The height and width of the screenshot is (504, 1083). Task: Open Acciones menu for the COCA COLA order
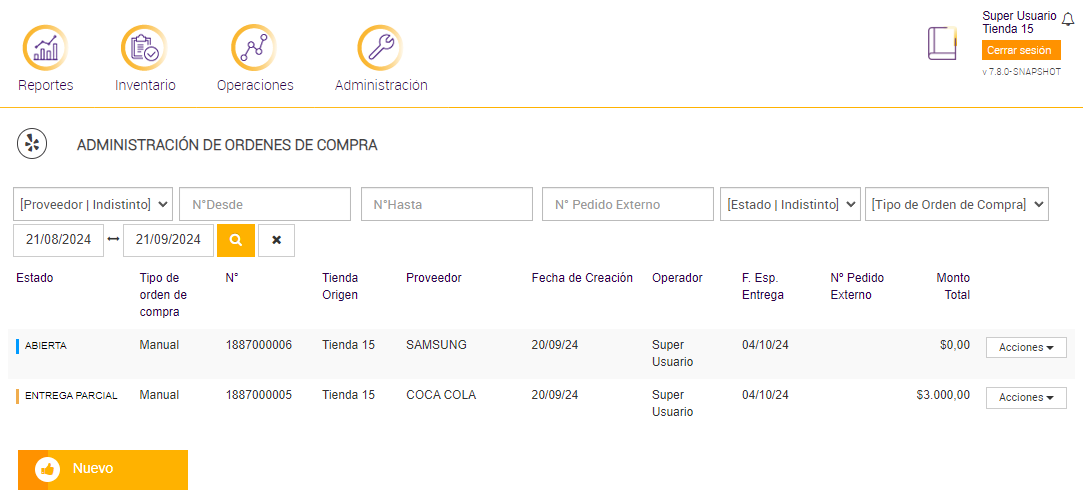point(1026,397)
